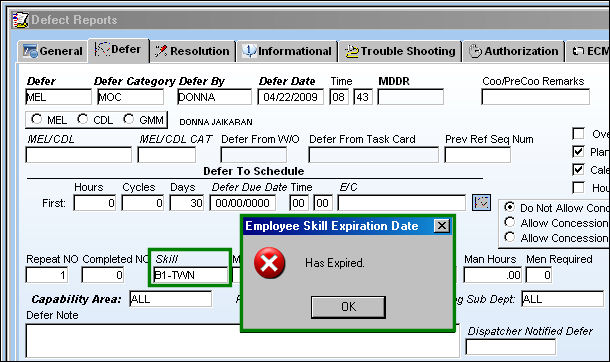
Task: Click the MEL/CDL CAT field
Action: point(167,155)
